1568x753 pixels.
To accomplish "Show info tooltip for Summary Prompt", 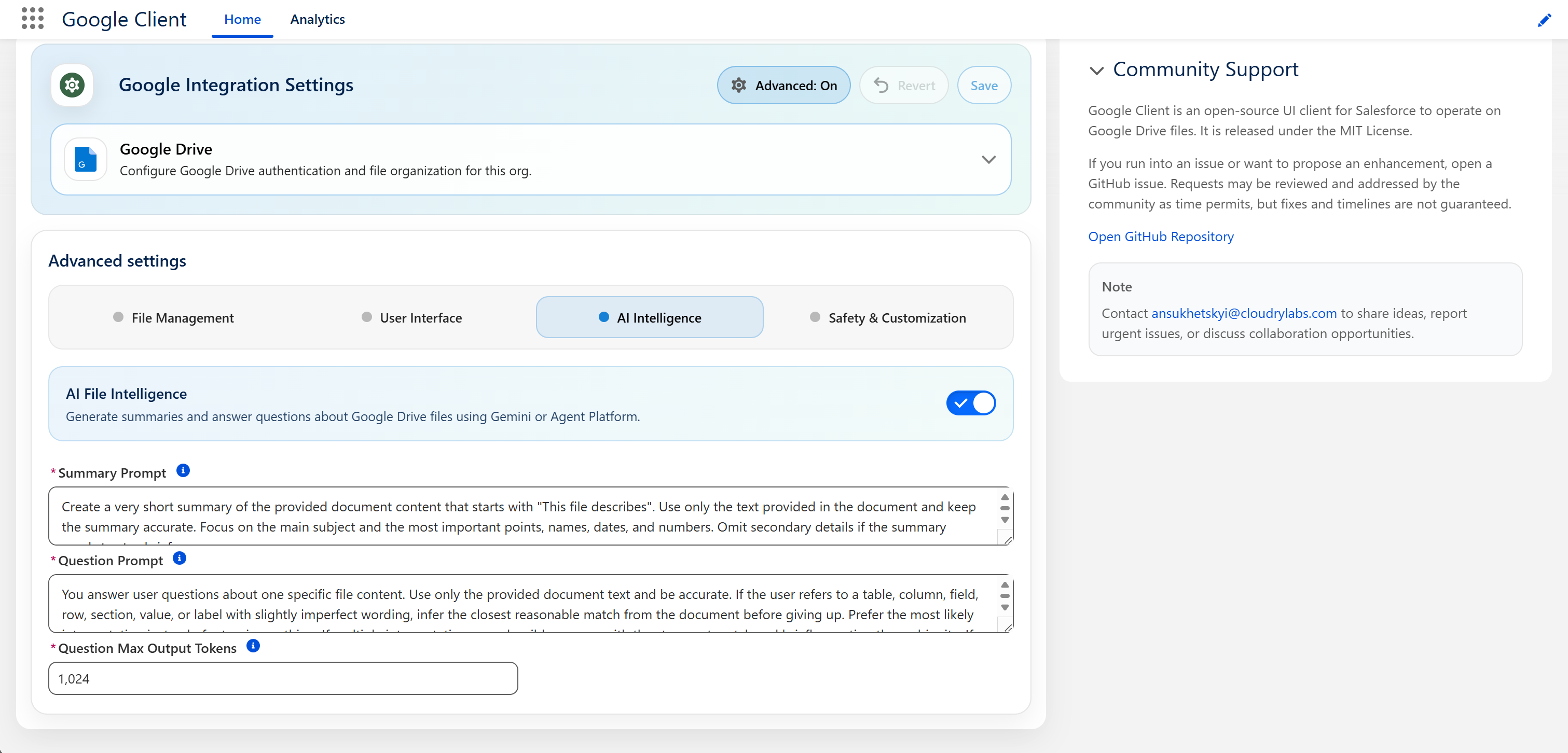I will [x=183, y=470].
